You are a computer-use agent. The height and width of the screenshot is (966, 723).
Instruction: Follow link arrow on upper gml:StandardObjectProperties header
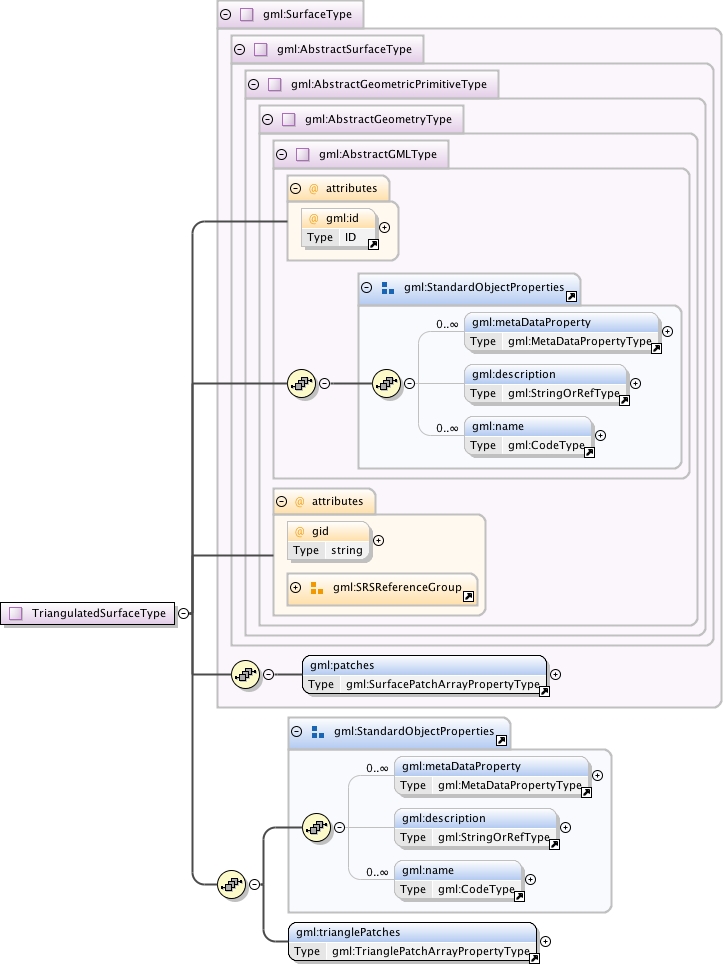572,296
